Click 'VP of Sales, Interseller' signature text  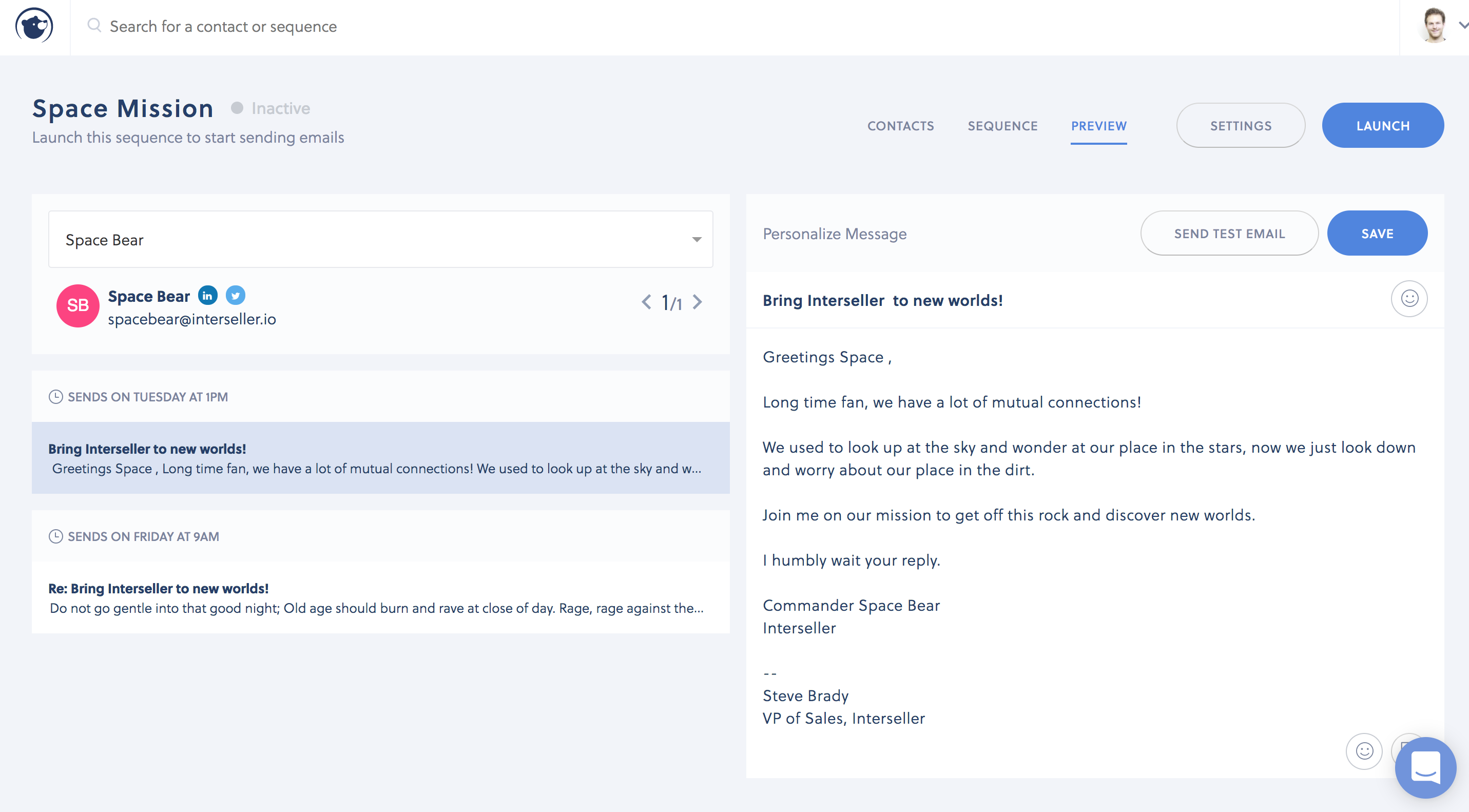click(843, 719)
